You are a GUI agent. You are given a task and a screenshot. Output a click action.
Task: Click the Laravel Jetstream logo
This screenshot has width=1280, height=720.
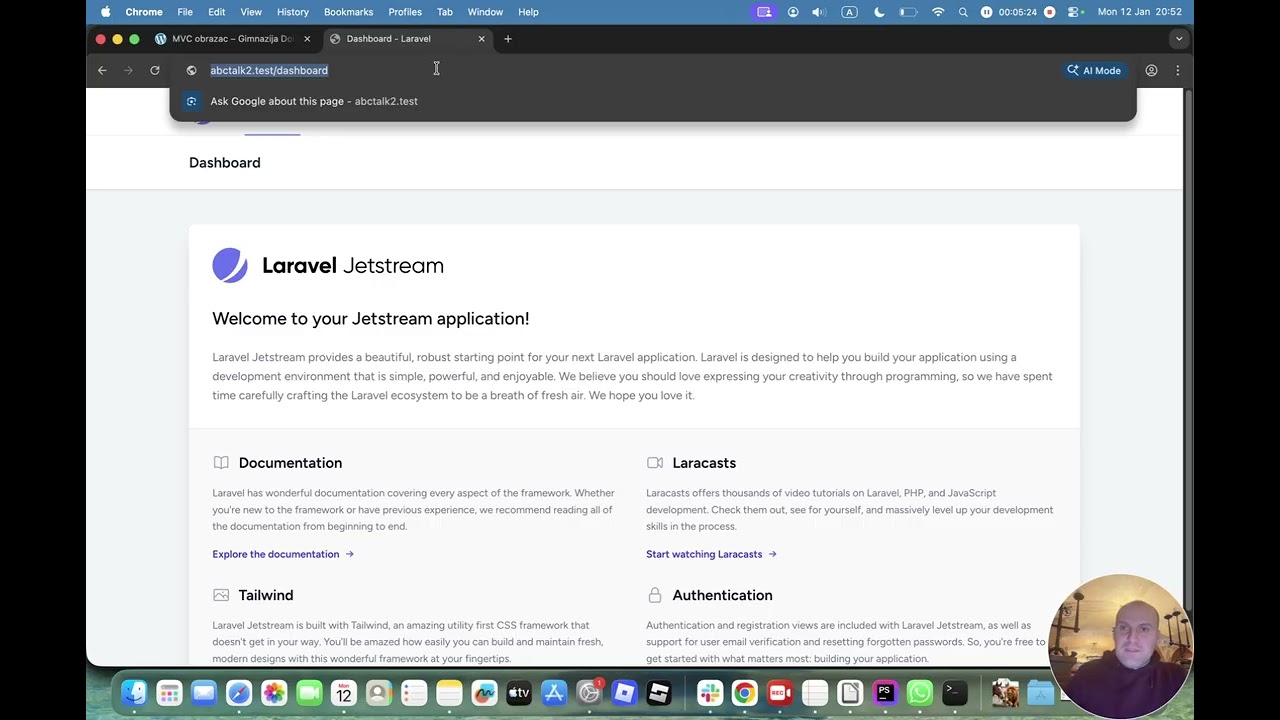pyautogui.click(x=328, y=266)
